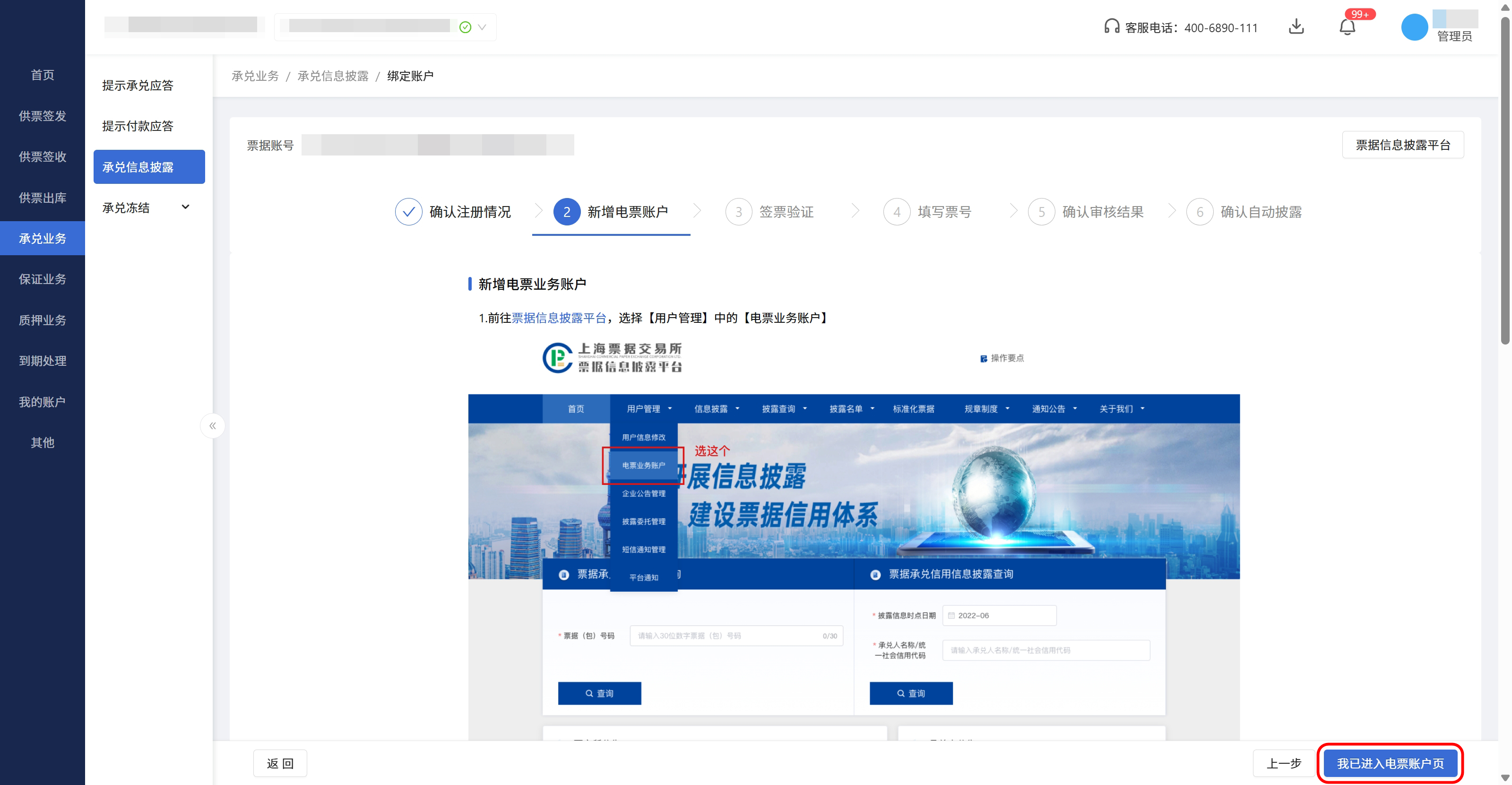The image size is (1512, 785).
Task: Open notifications bell icon
Action: pos(1347,27)
